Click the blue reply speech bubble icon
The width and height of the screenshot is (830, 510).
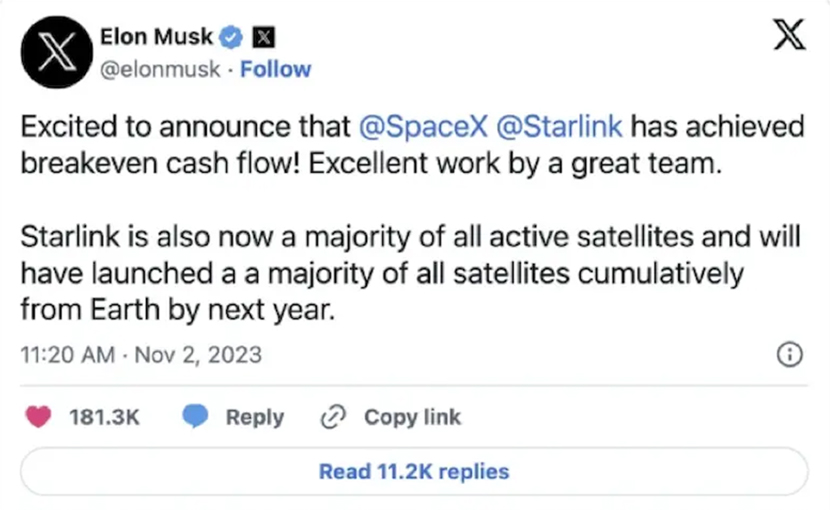[x=194, y=417]
